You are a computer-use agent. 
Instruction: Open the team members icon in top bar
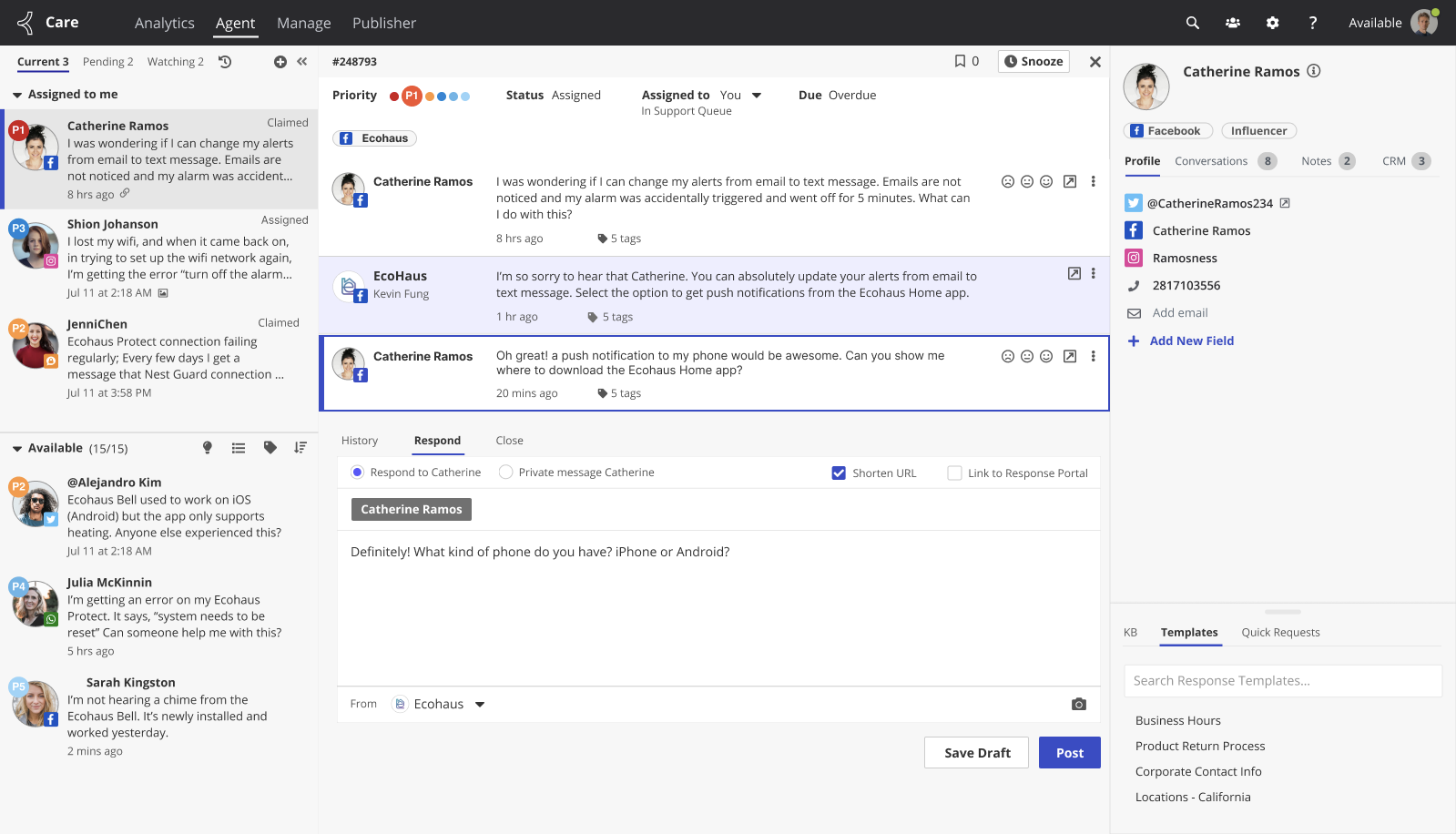[1233, 23]
